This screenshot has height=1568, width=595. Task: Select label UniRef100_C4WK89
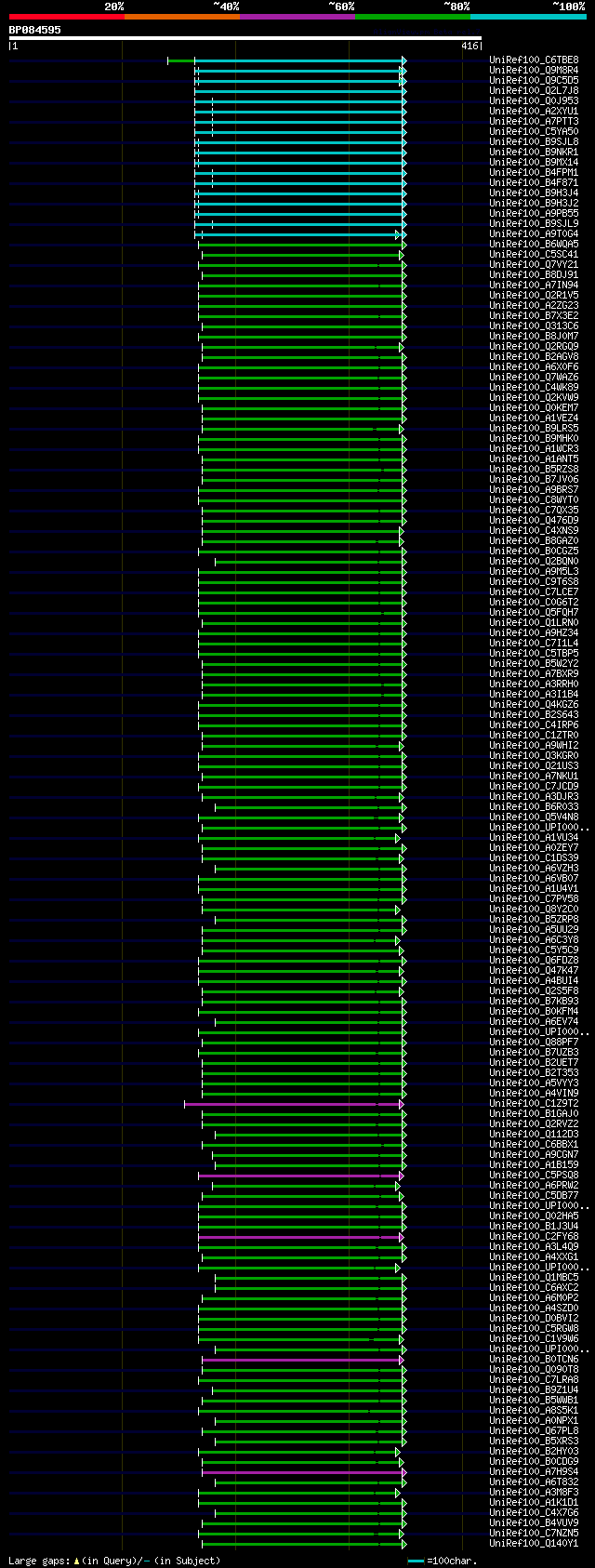534,388
